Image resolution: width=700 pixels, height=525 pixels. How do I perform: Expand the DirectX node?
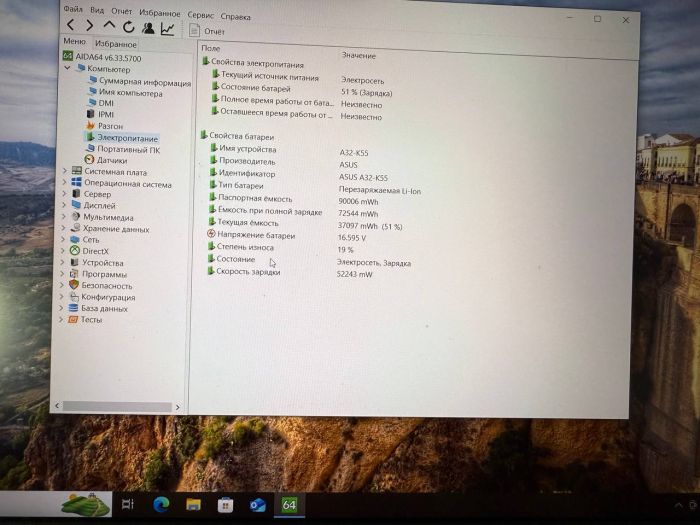pos(62,251)
